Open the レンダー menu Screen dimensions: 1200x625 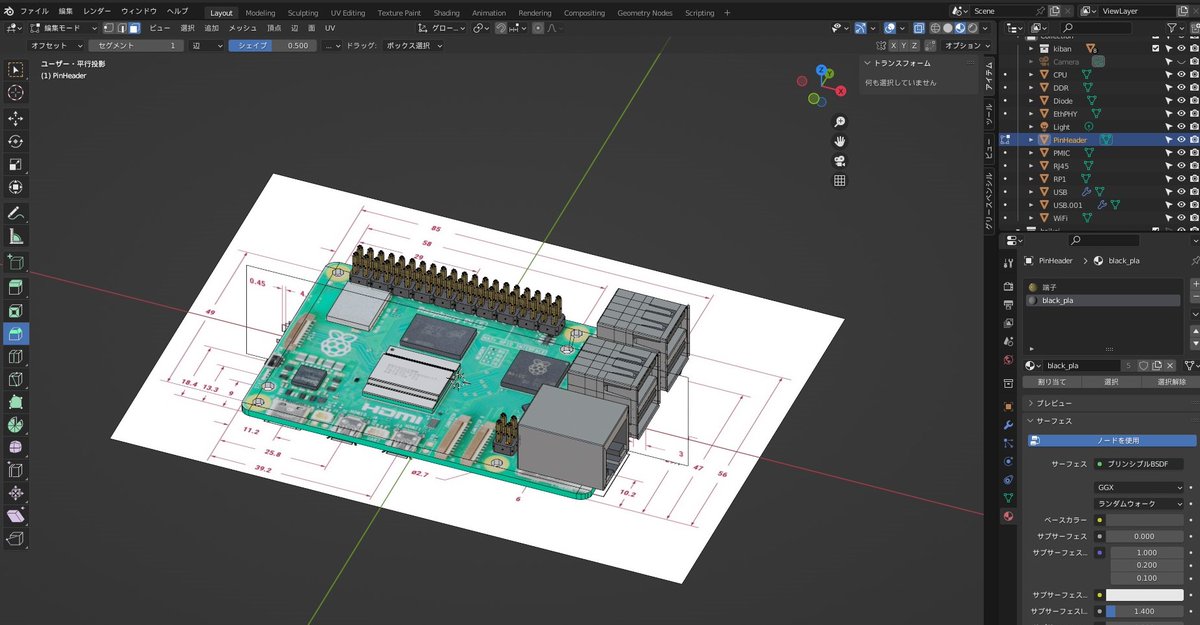click(x=97, y=11)
